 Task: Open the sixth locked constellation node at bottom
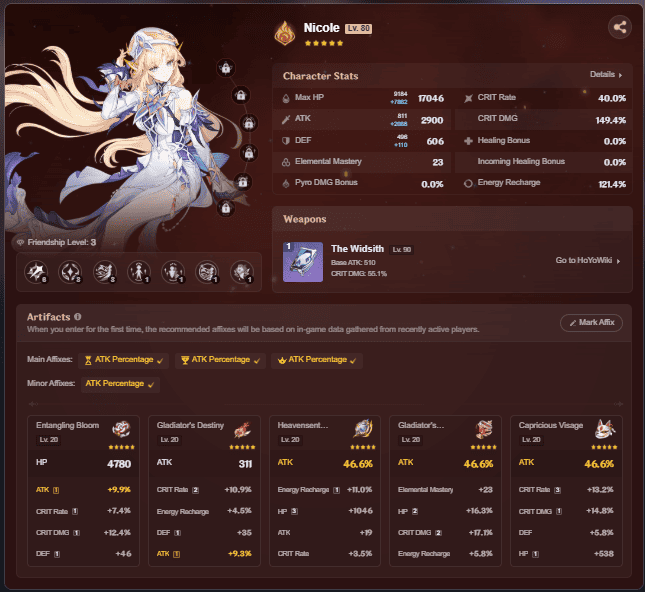[226, 208]
